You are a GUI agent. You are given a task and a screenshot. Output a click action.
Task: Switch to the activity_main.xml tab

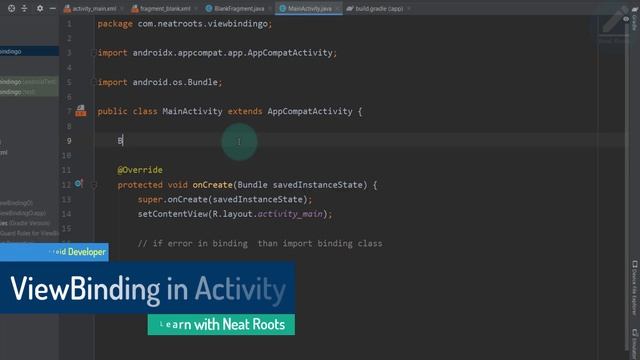tap(90, 9)
